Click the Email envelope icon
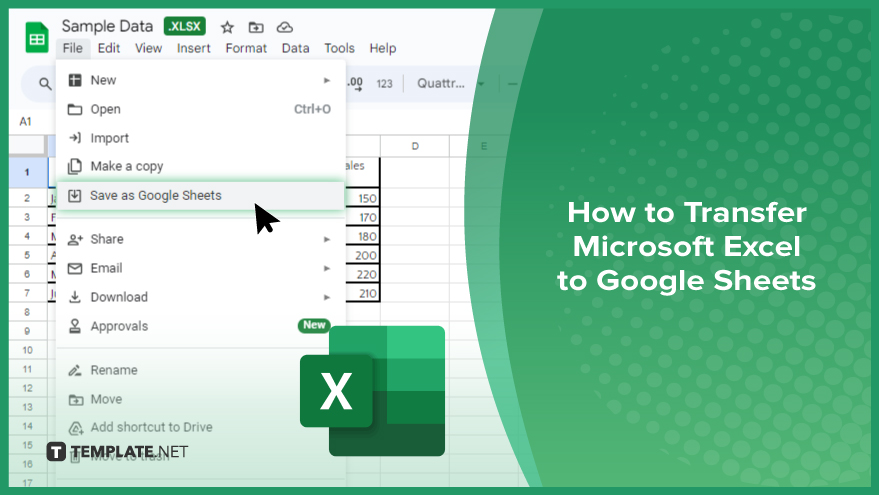Screen dimensions: 879x495 point(75,269)
